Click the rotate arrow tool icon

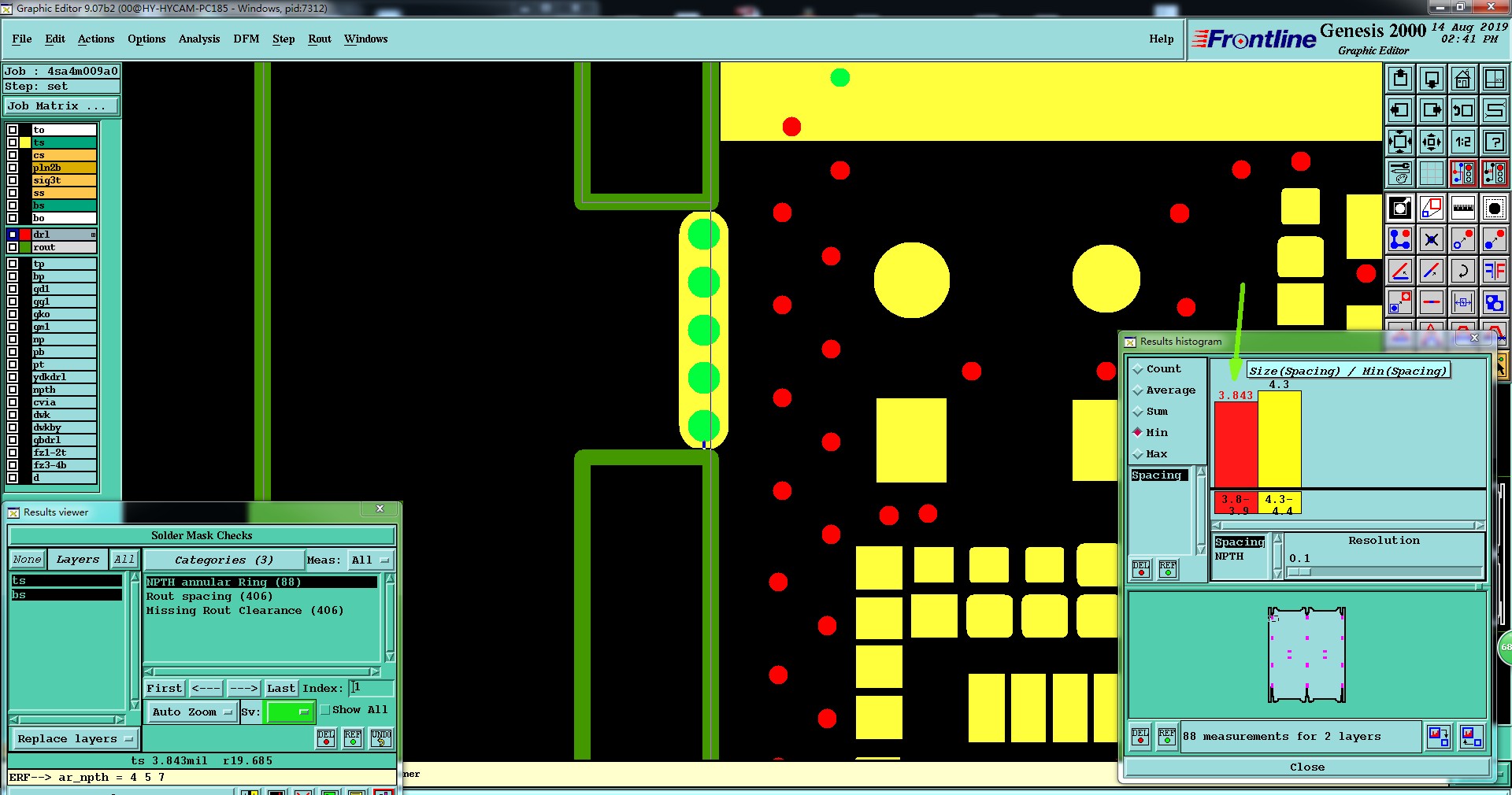pos(1463,271)
